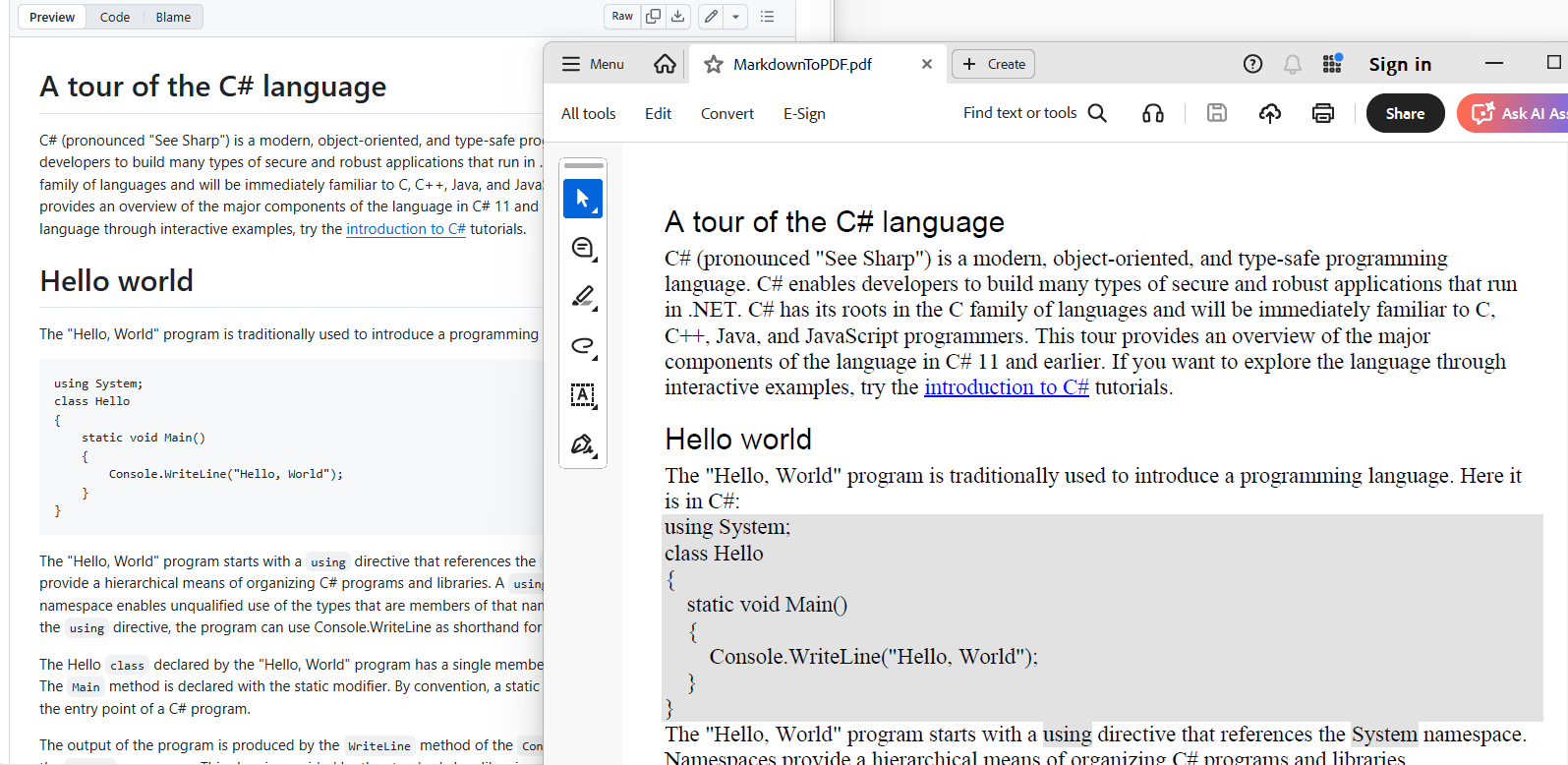Minimize the Acrobat window
The image size is (1568, 765).
(x=1494, y=63)
